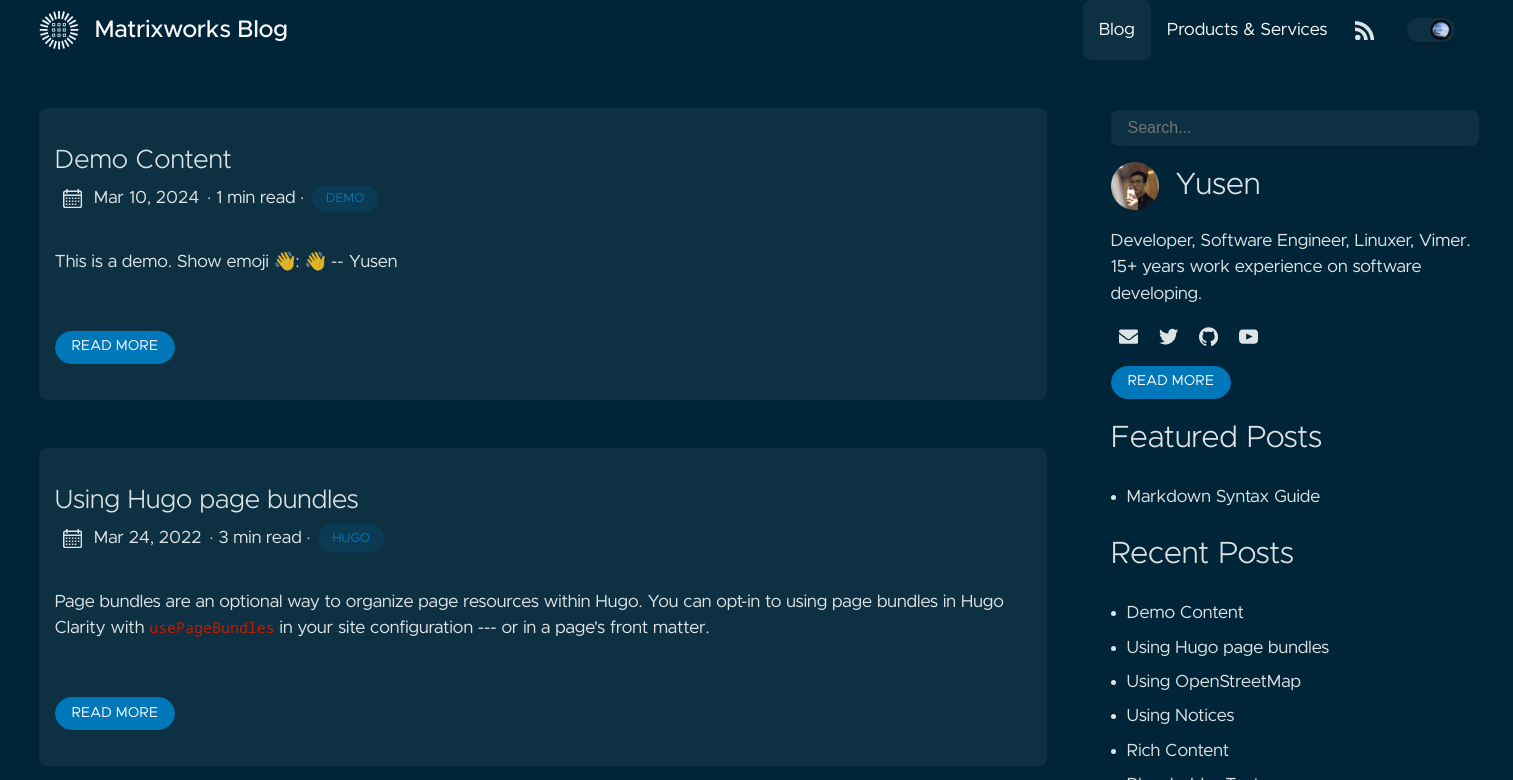
Task: Select the Blog nav item
Action: [1116, 30]
